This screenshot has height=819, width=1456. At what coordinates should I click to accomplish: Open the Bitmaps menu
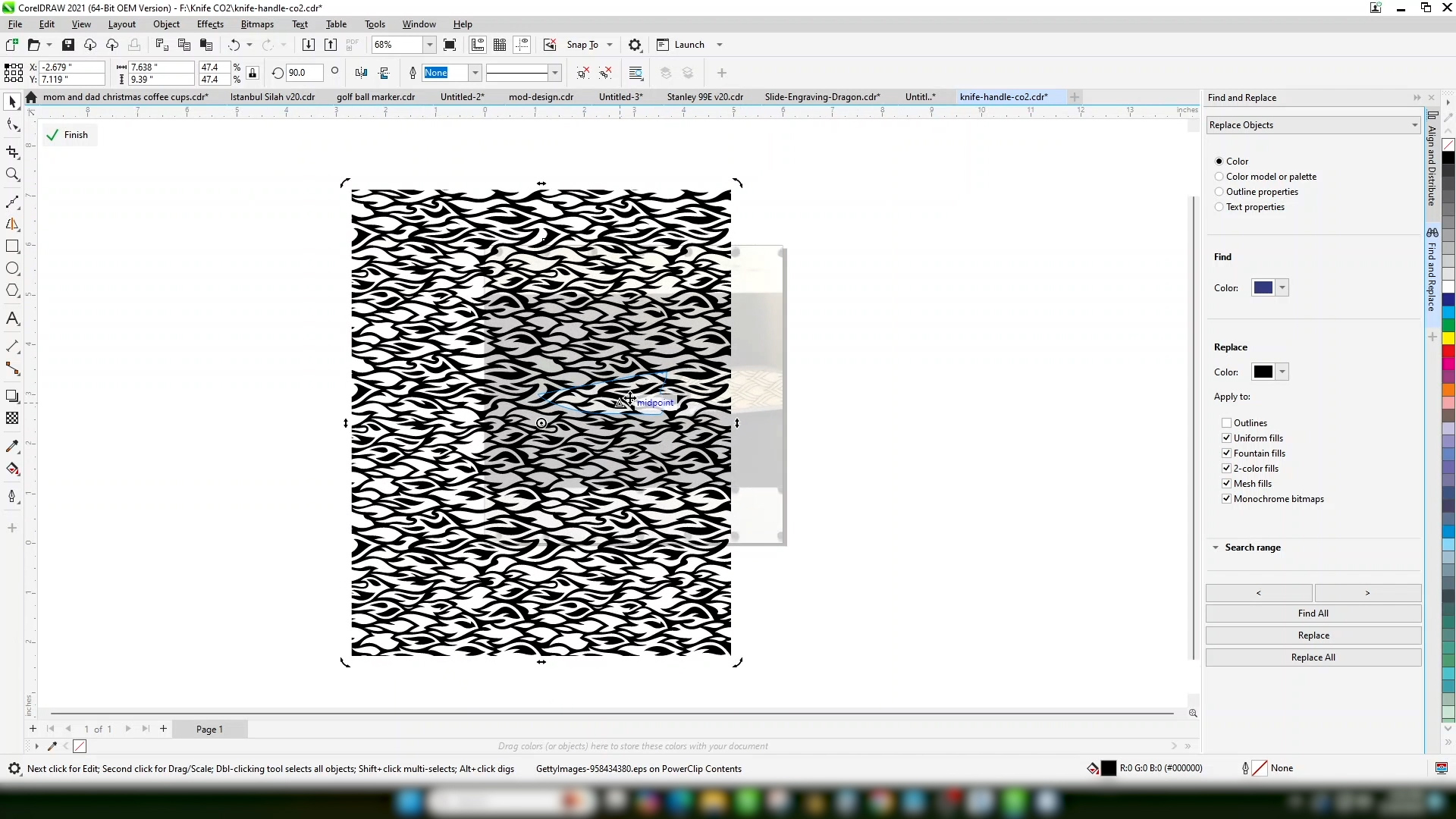pyautogui.click(x=257, y=24)
